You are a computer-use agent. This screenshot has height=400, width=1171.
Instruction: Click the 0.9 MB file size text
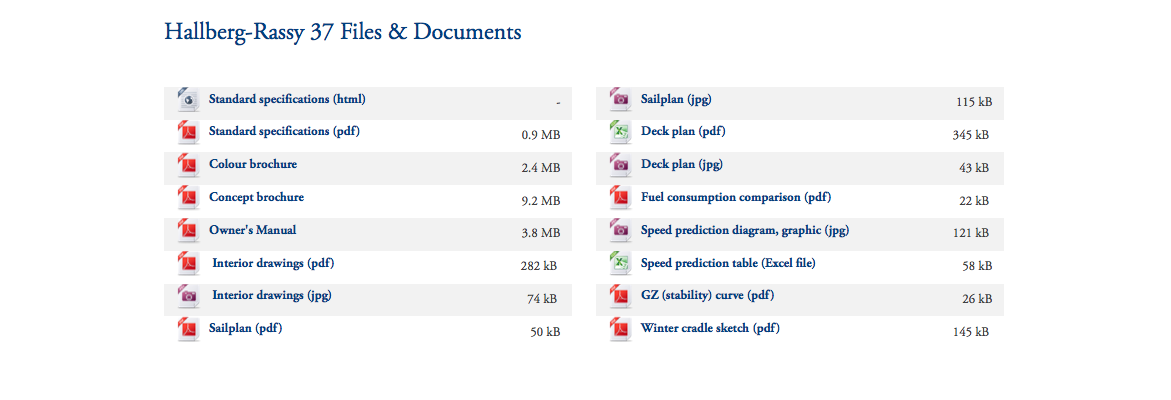pos(541,135)
